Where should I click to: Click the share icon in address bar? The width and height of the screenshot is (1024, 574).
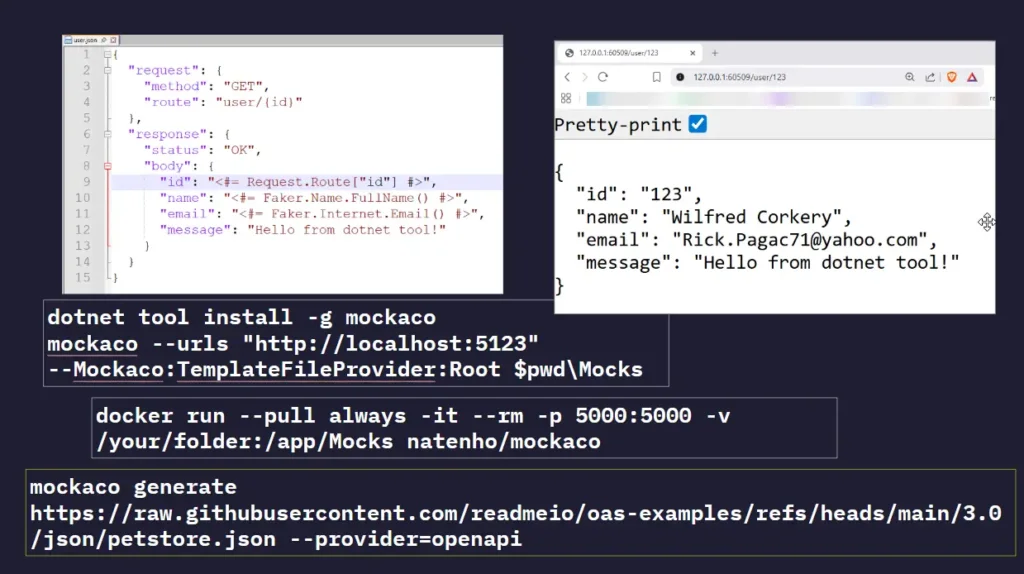[x=930, y=77]
